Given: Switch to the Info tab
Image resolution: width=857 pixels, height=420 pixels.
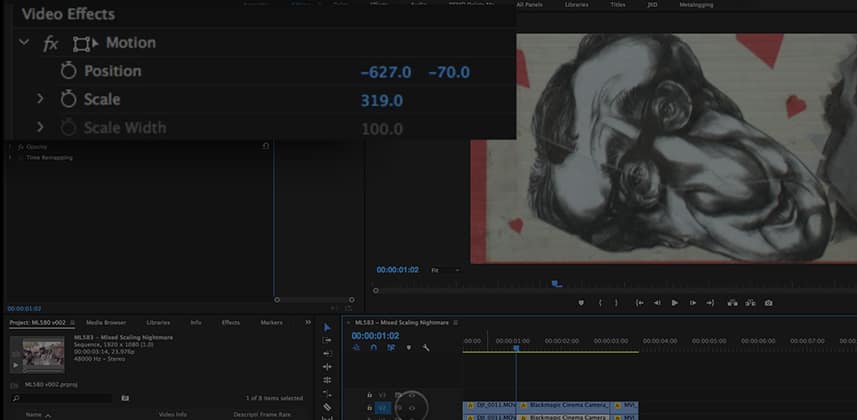Looking at the screenshot, I should pos(196,323).
